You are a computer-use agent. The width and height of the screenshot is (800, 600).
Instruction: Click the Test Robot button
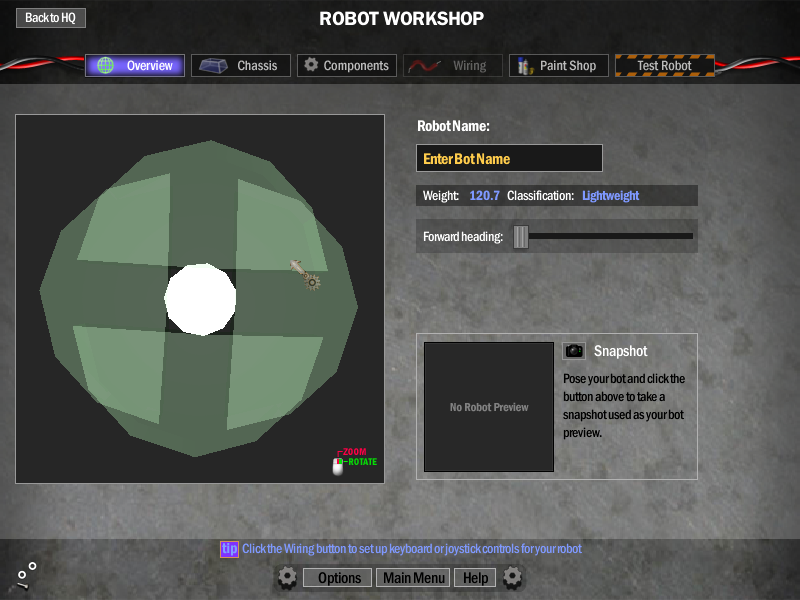click(664, 65)
